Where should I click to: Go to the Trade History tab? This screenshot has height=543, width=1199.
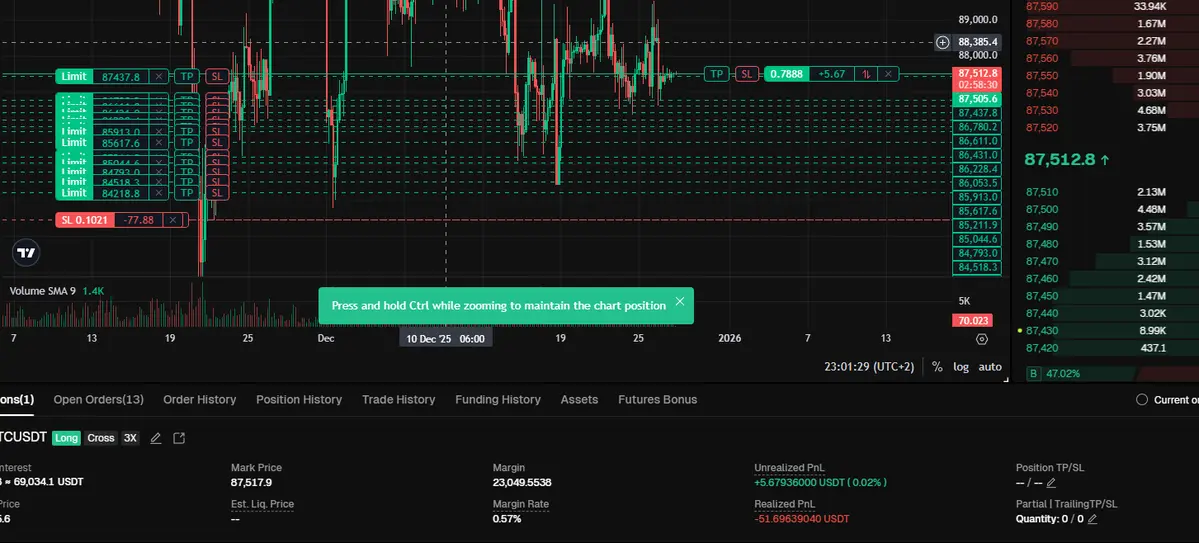[x=398, y=399]
